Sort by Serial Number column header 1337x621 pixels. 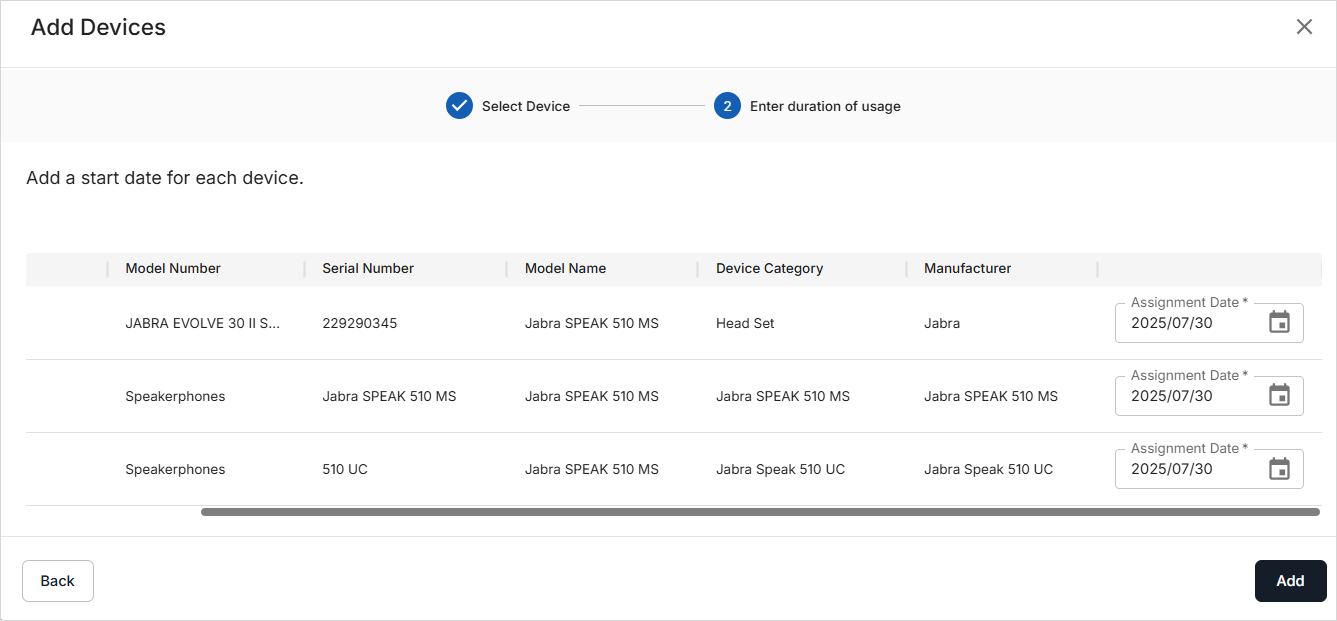(x=368, y=268)
